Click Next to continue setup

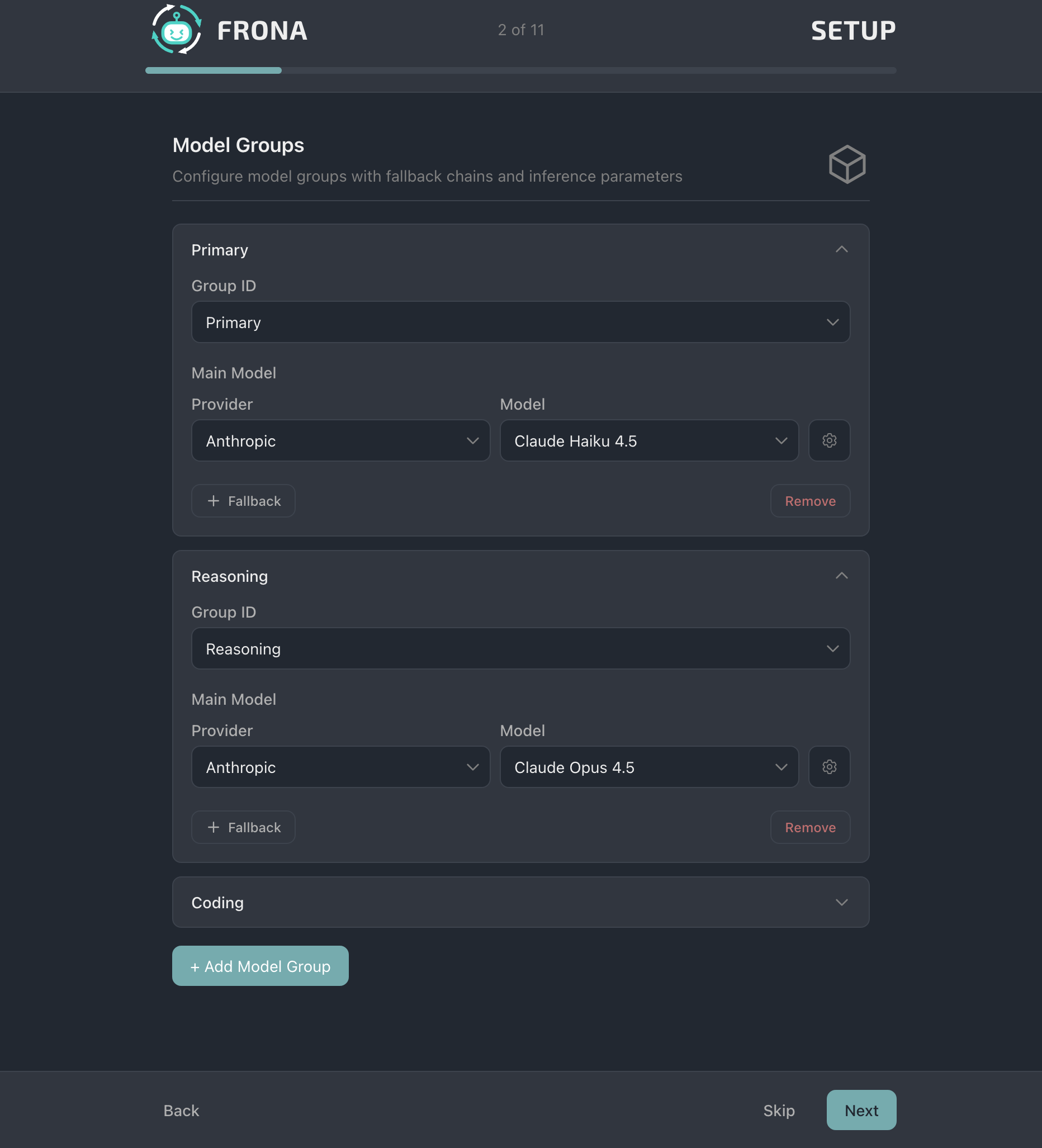click(861, 1110)
